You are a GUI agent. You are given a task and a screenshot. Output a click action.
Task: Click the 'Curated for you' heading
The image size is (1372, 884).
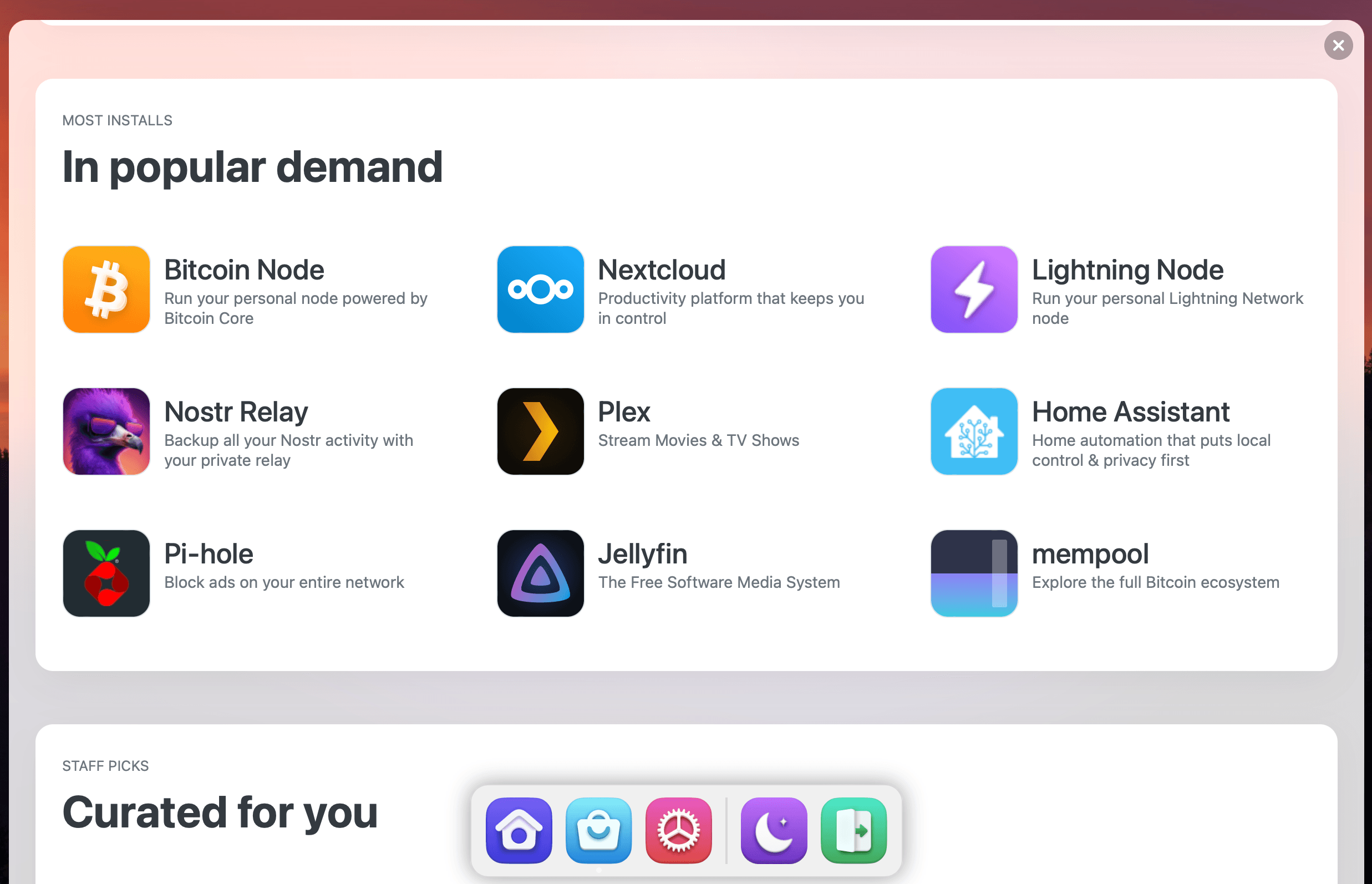(x=220, y=813)
